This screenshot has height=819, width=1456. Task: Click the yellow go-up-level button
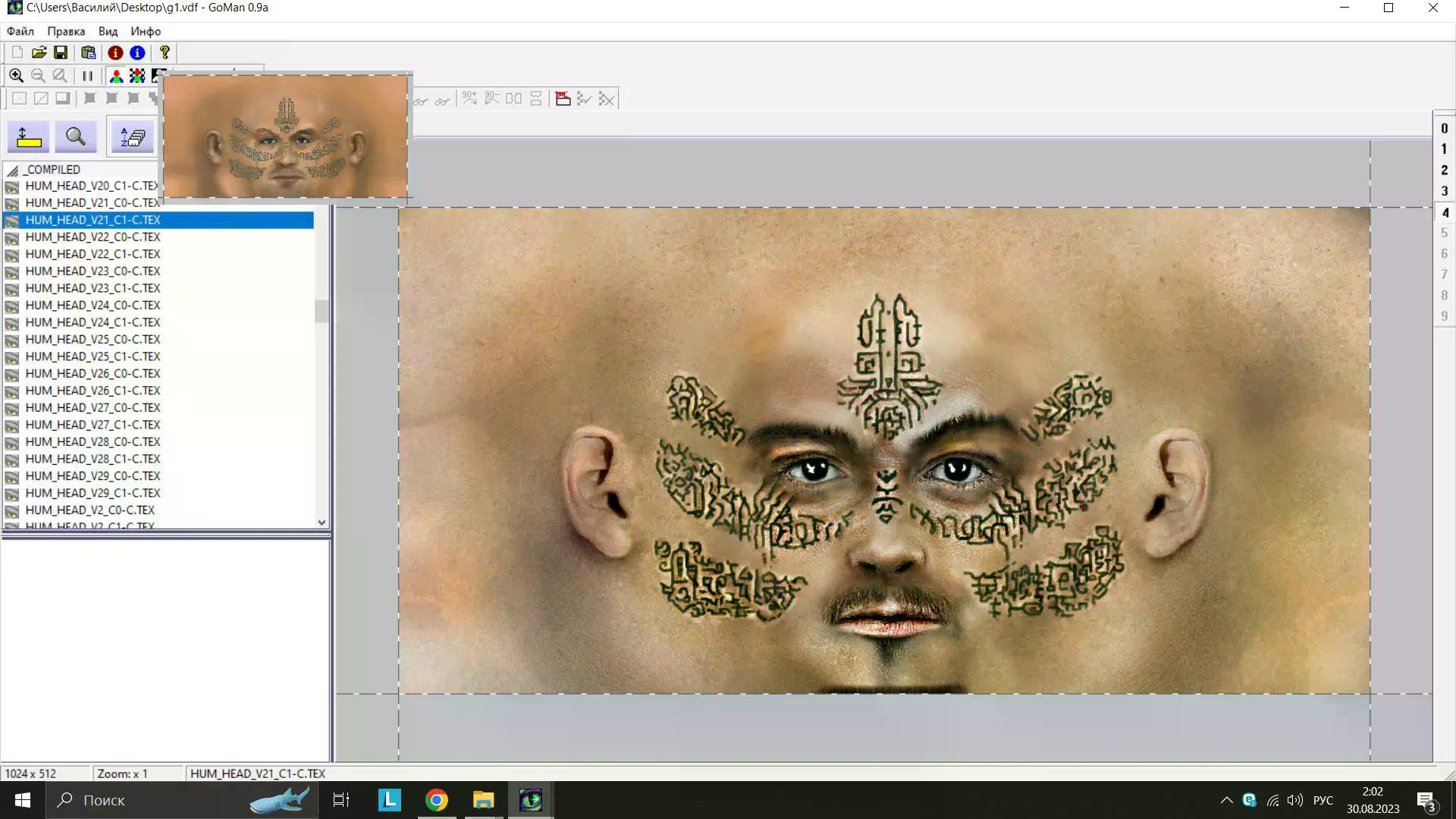point(29,137)
